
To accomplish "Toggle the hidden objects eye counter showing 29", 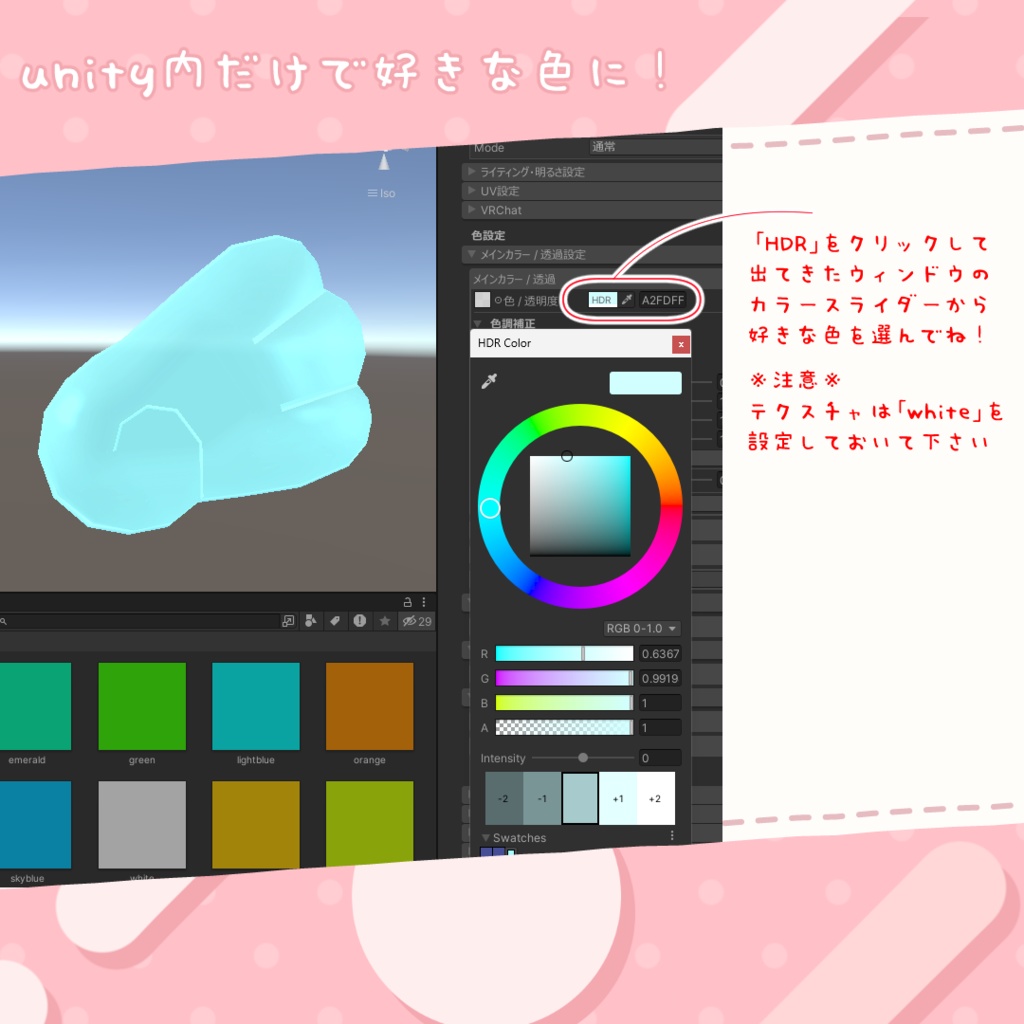I will tap(413, 620).
